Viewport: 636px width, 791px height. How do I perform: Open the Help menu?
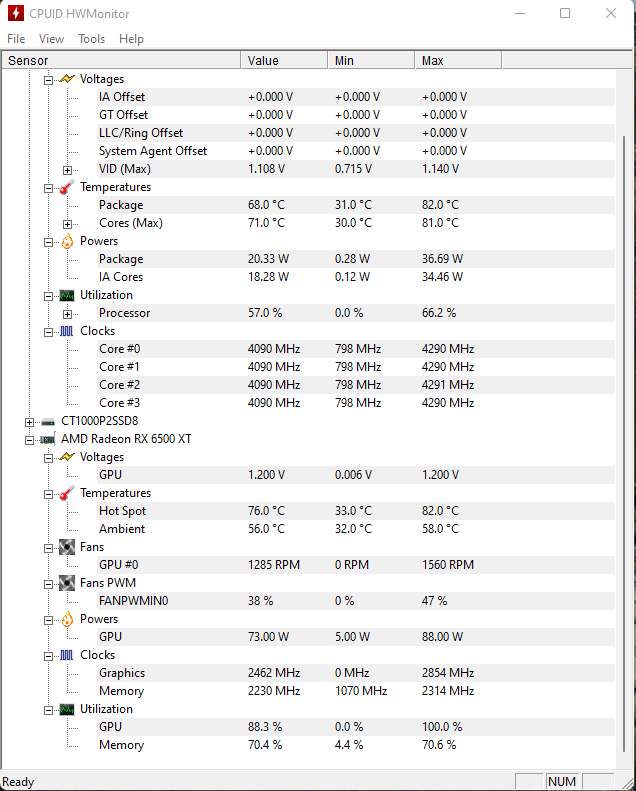[x=131, y=39]
